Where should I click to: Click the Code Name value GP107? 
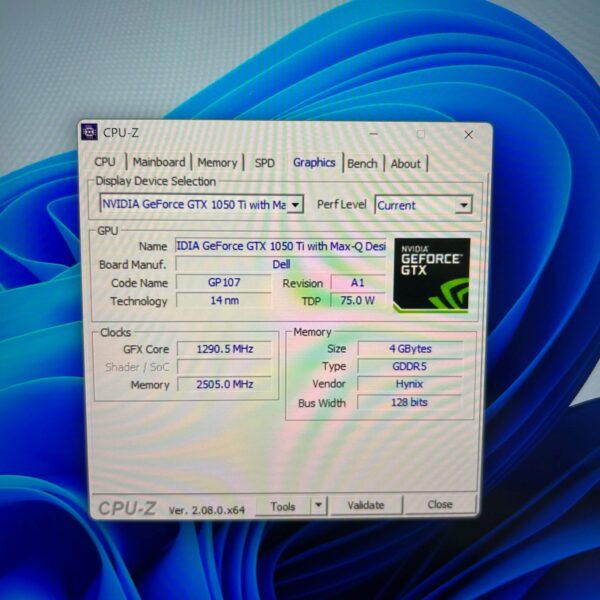224,282
